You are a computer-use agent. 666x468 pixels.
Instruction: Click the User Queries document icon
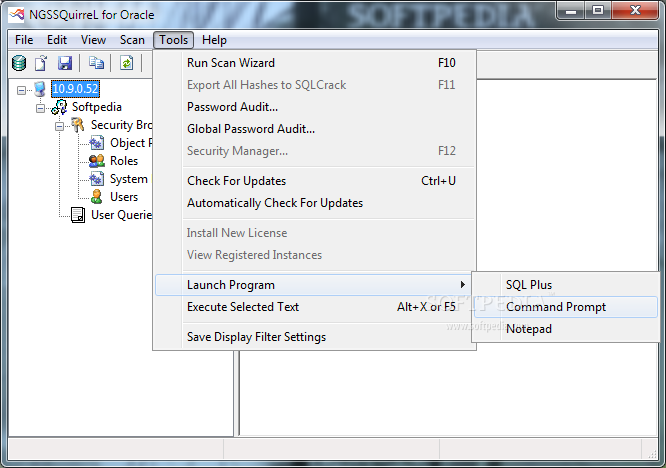pos(78,215)
